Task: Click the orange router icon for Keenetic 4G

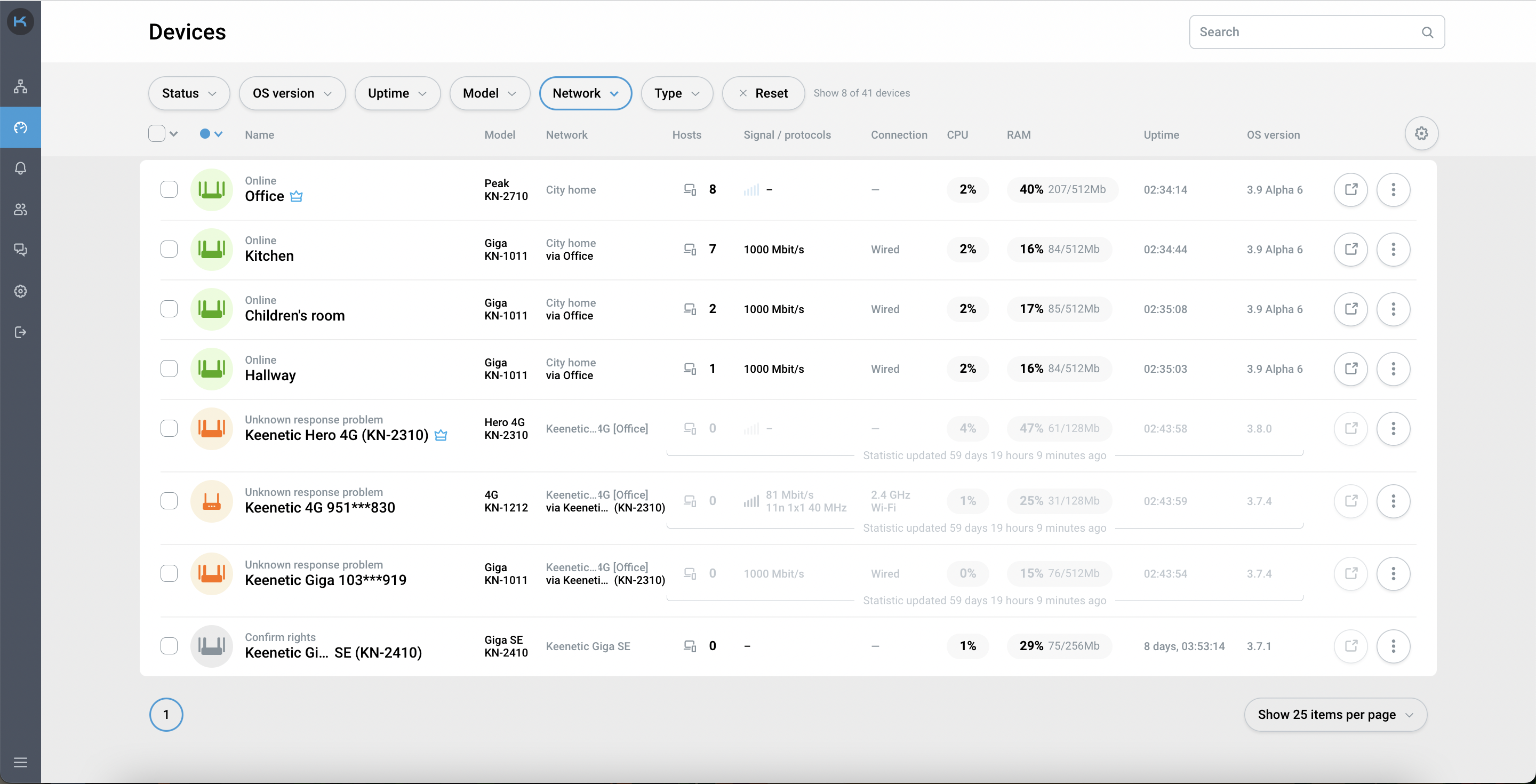Action: 212,501
